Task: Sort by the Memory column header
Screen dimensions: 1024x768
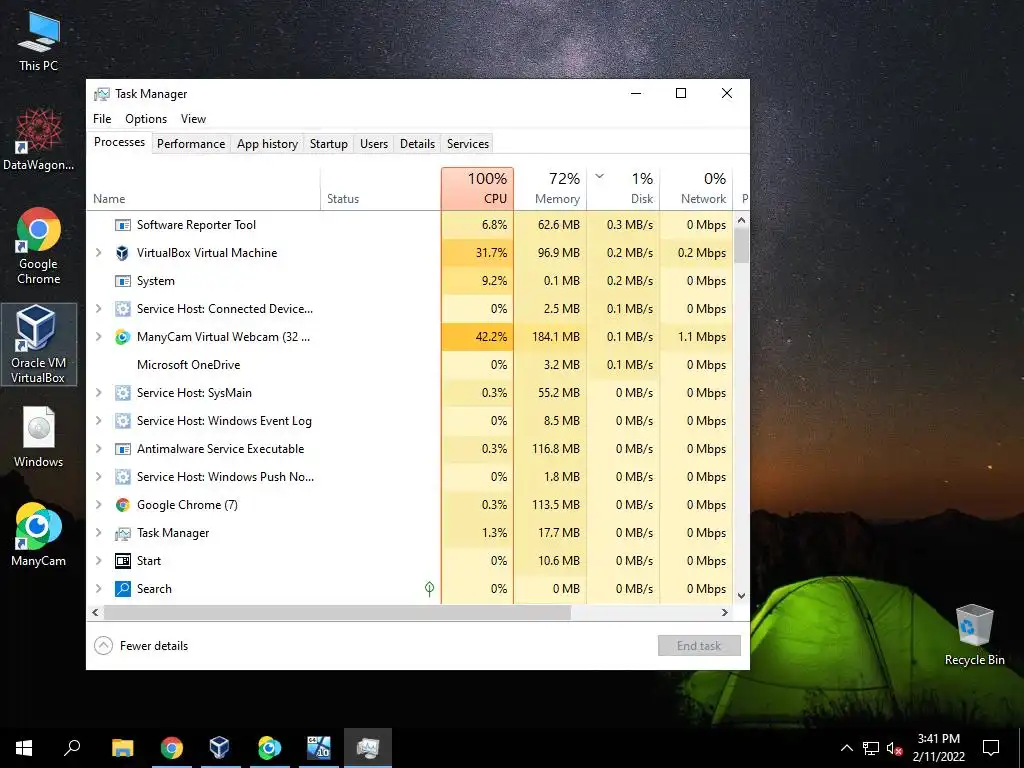Action: [x=551, y=189]
